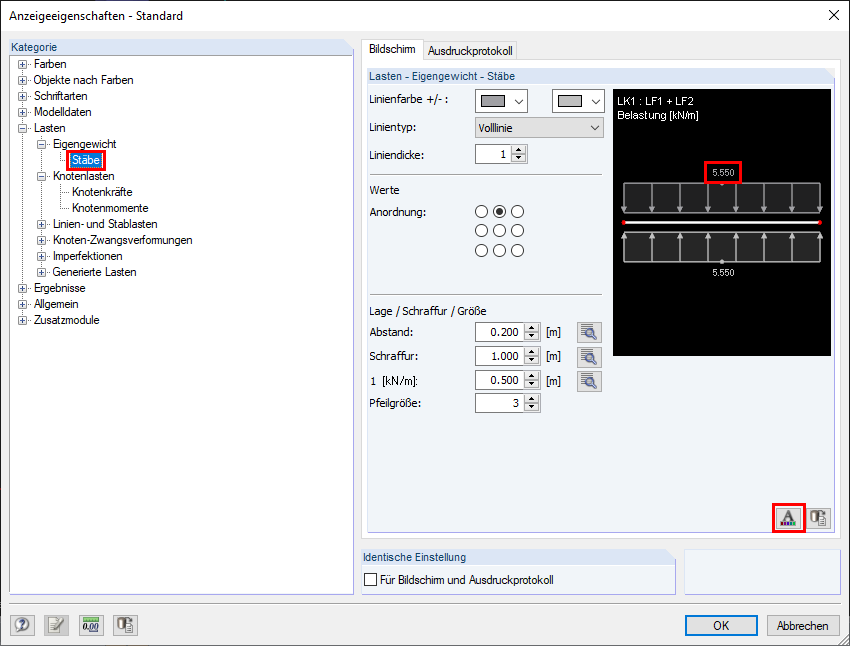Open the help icon with question mark
The image size is (850, 646).
click(x=22, y=625)
